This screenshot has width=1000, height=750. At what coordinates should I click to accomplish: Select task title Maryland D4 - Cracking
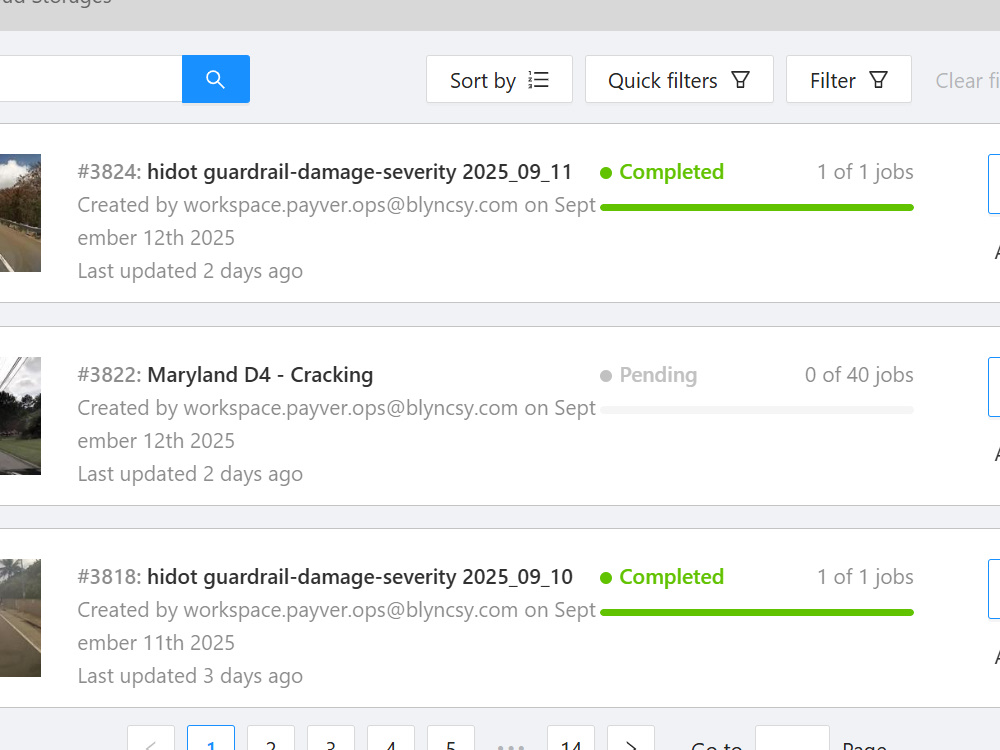[260, 374]
